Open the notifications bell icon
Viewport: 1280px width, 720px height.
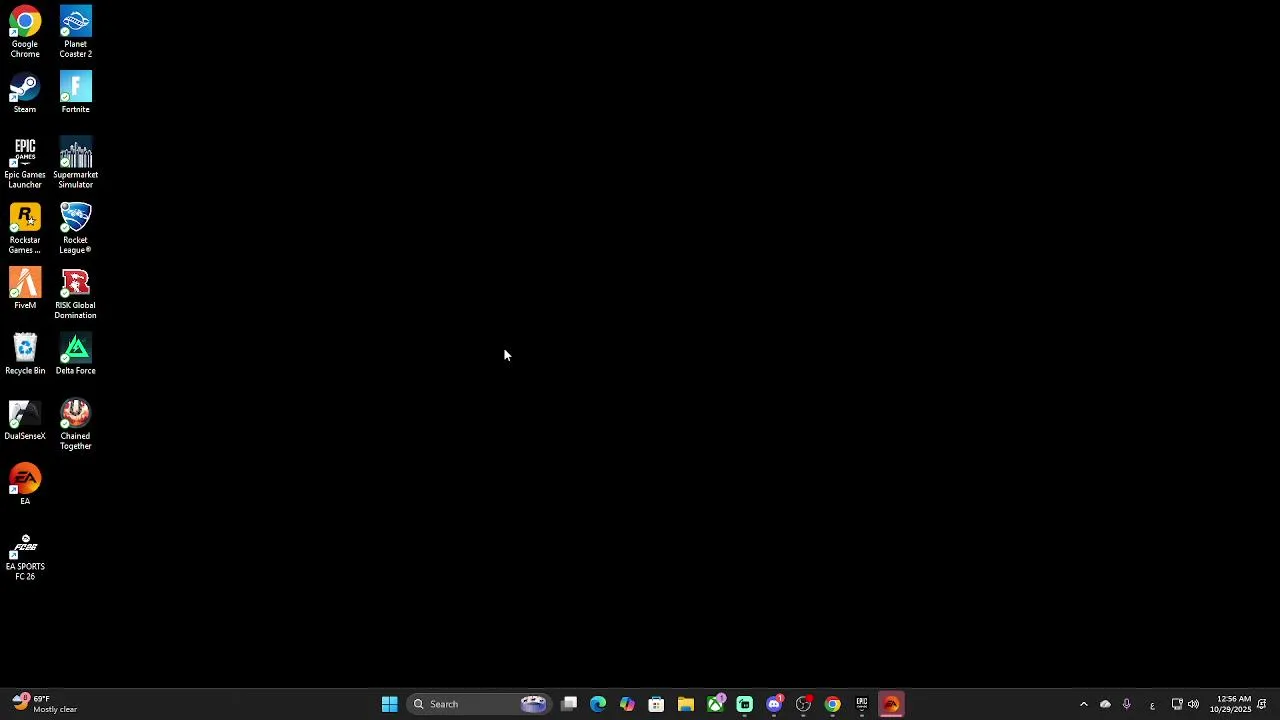1262,704
